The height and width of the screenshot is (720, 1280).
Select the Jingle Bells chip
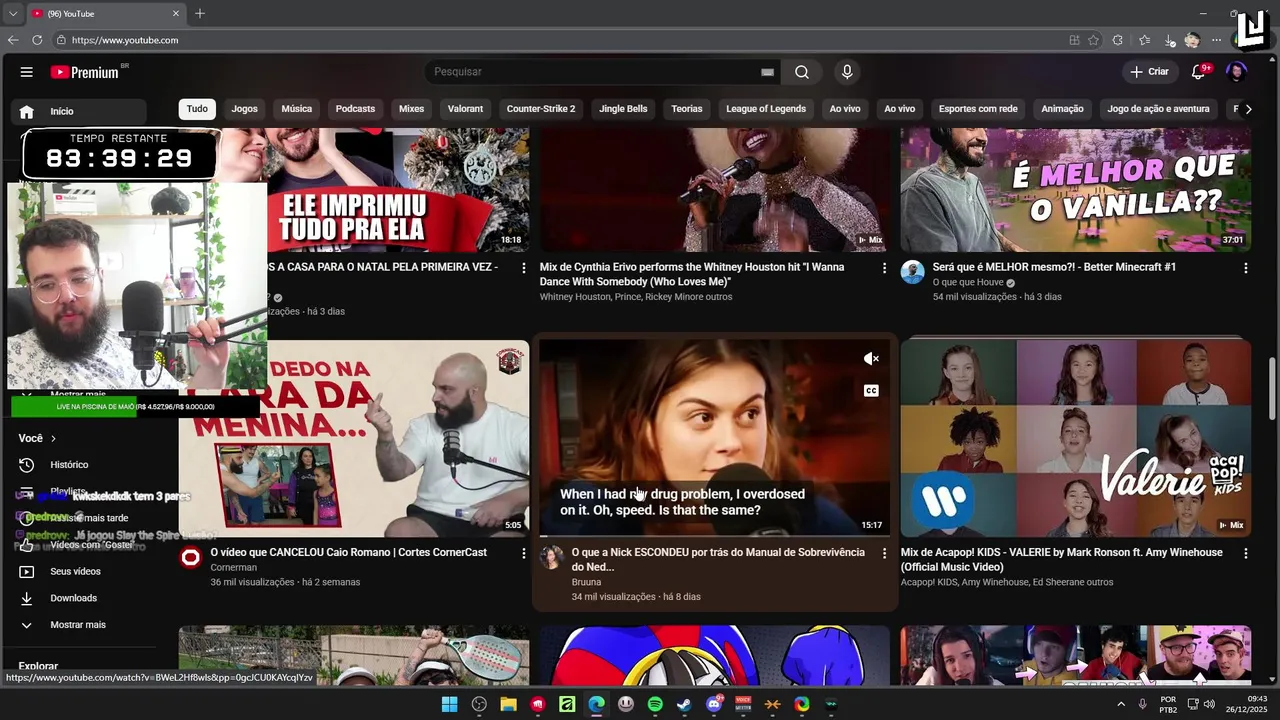[623, 109]
